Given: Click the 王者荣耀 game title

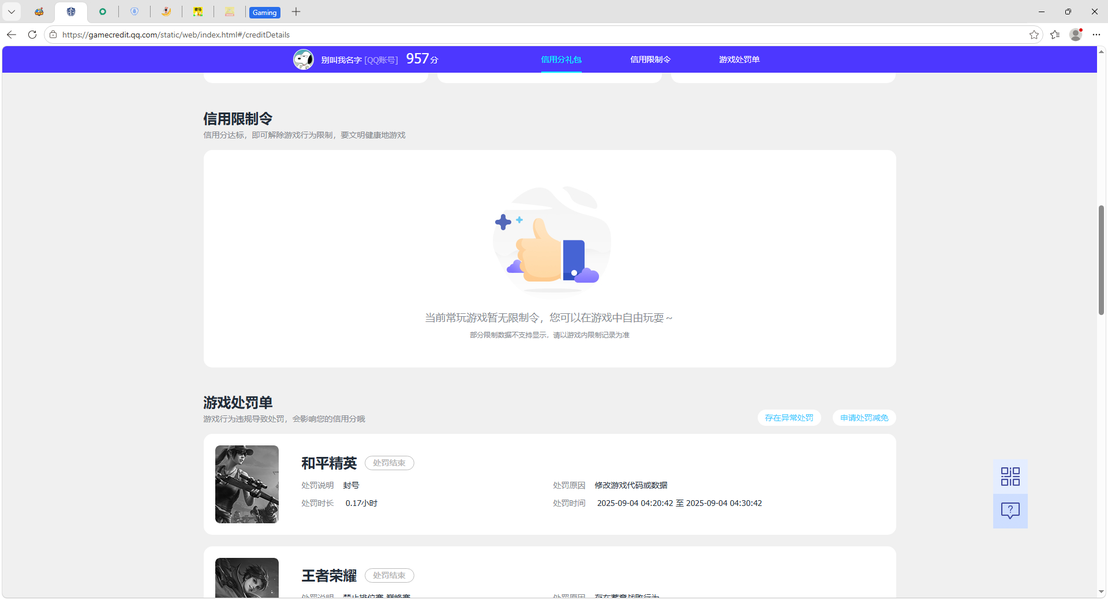Looking at the screenshot, I should click(329, 576).
